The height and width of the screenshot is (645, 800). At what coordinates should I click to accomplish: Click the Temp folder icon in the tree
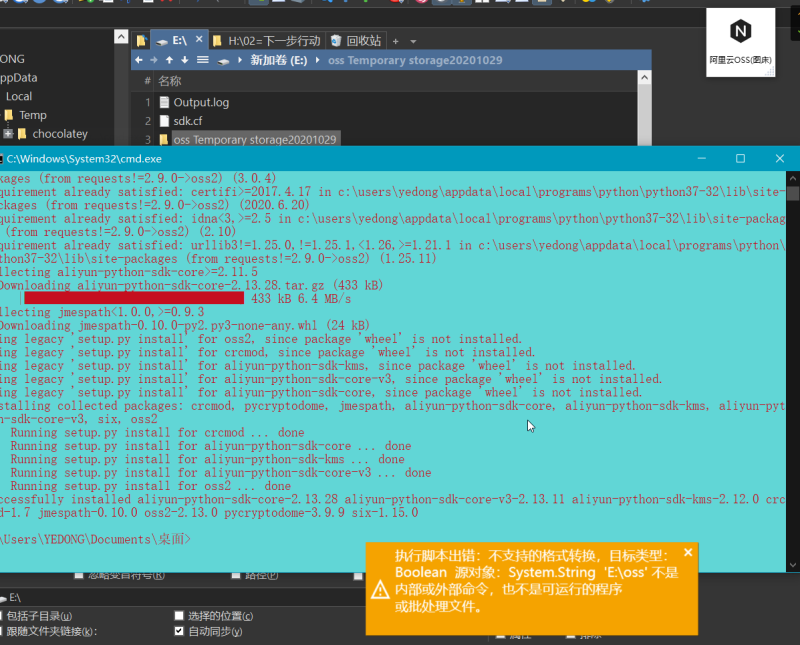point(9,115)
